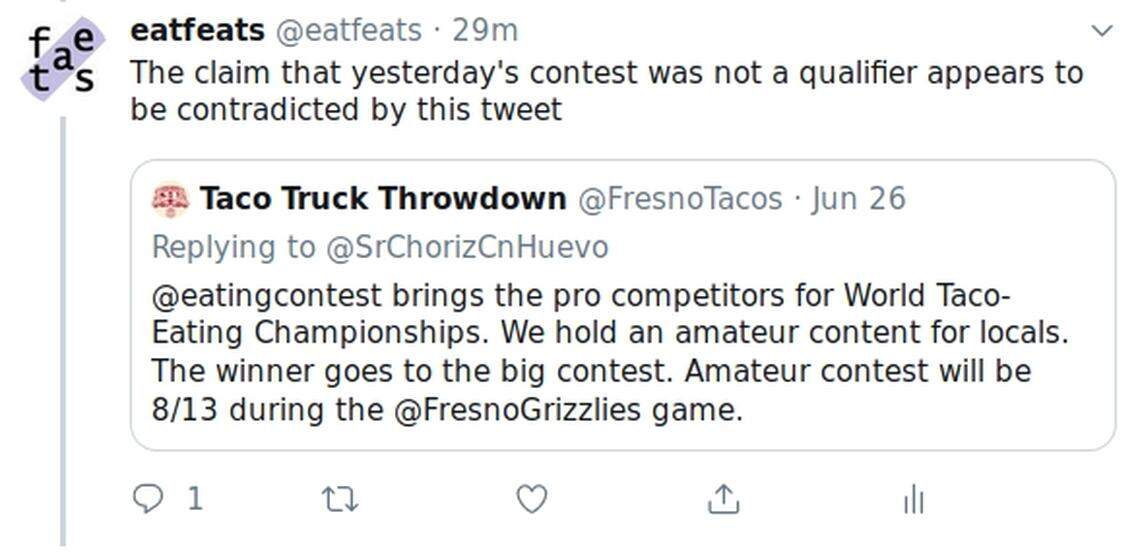The image size is (1140, 558).
Task: Open the quoted tweet about the amateur contest
Action: (620, 350)
